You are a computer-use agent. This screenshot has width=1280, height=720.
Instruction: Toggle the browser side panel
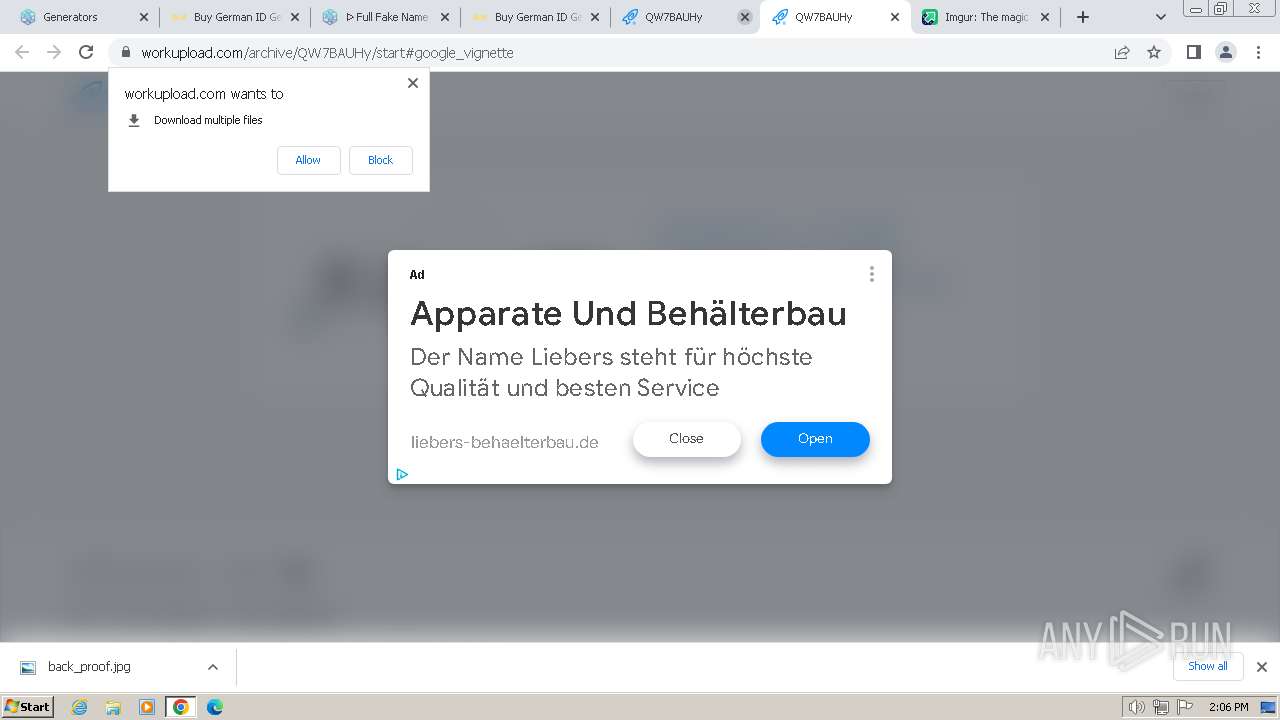click(x=1193, y=52)
